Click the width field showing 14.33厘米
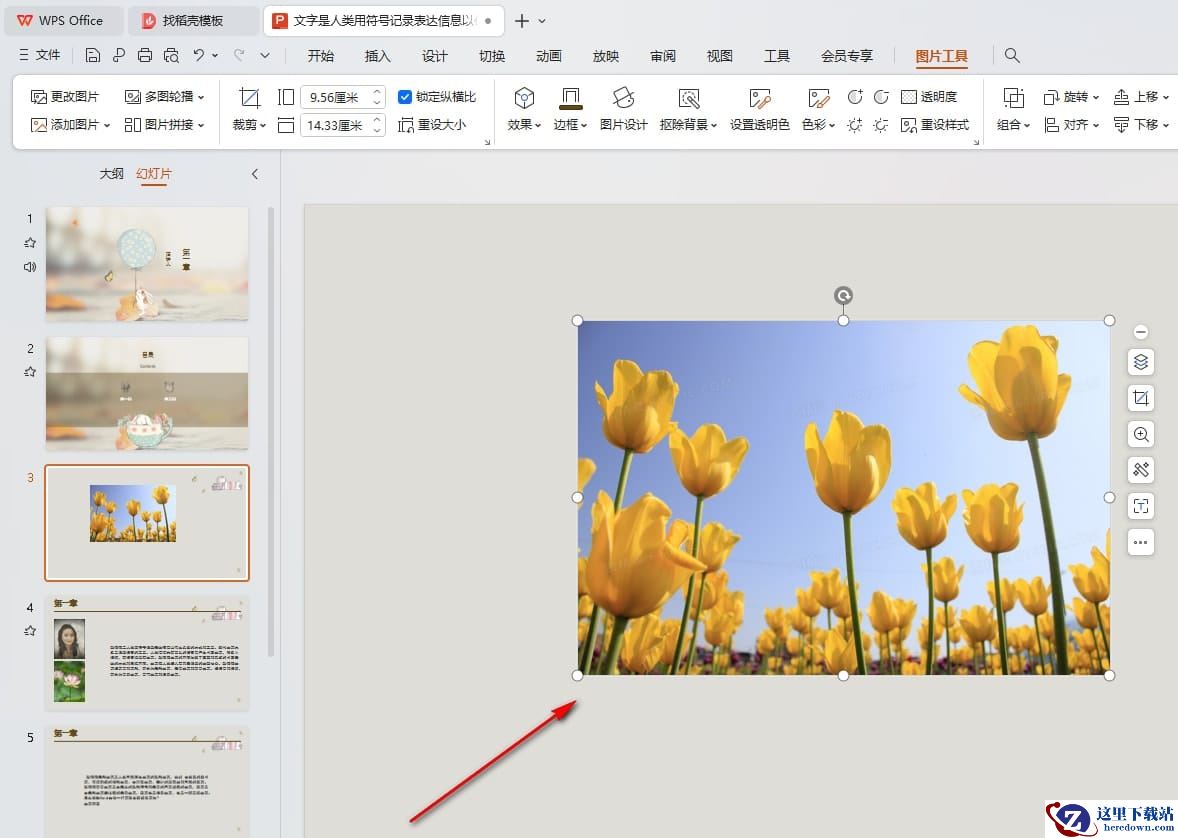Image resolution: width=1178 pixels, height=838 pixels. click(x=336, y=125)
